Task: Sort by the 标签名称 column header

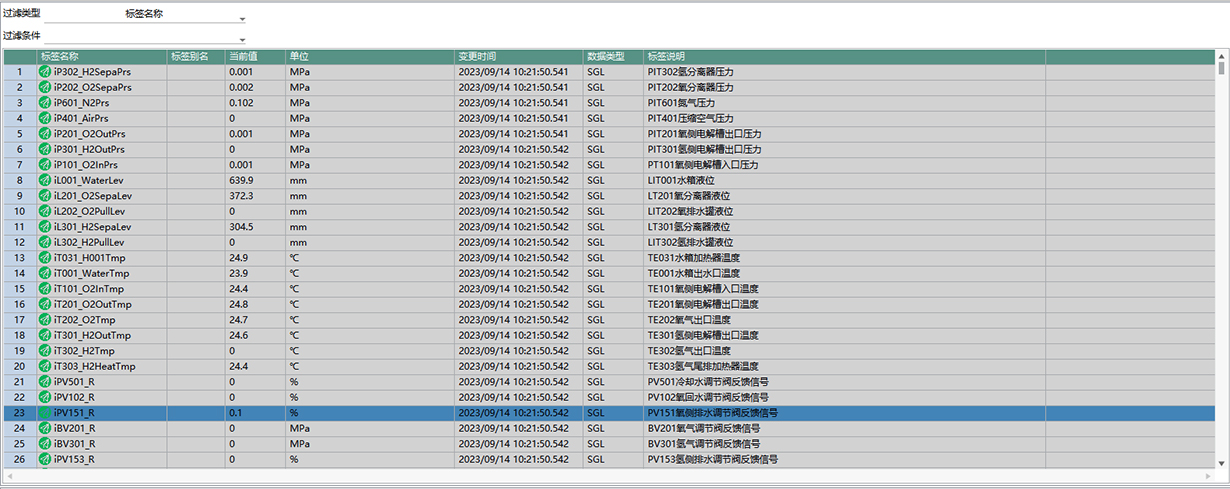Action: [100, 57]
